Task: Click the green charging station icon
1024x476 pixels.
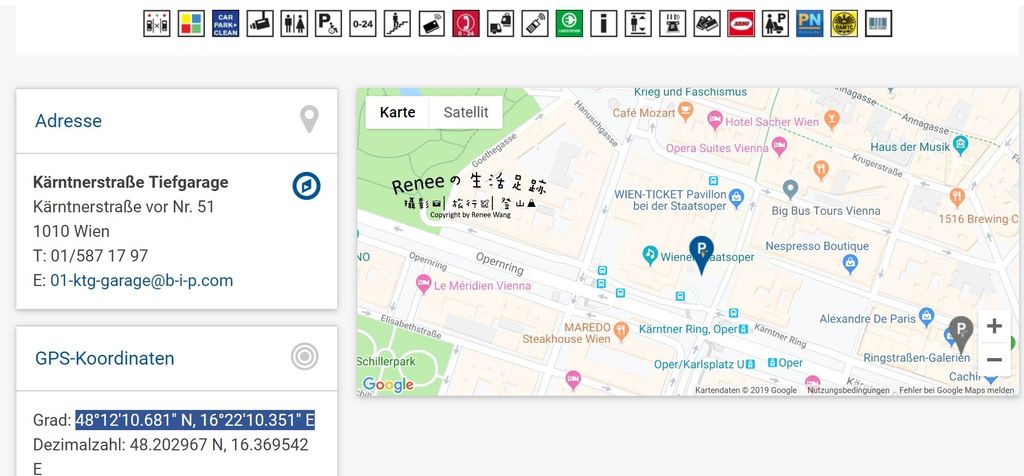Action: [569, 24]
